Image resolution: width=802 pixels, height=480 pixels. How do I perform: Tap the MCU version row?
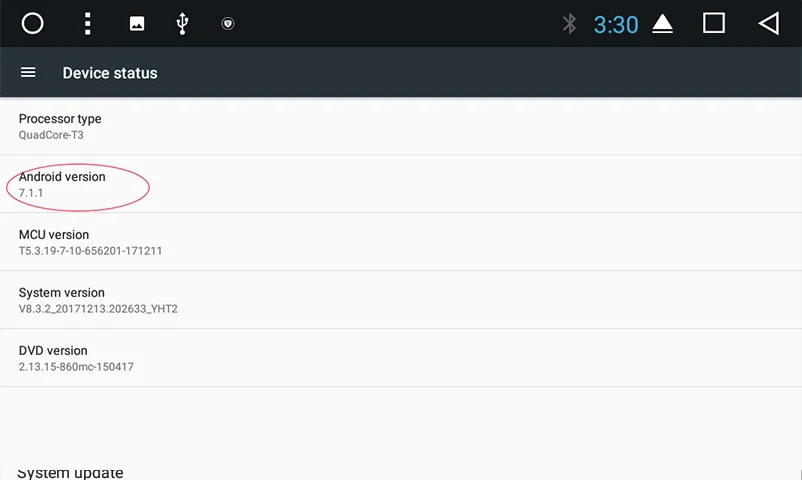400,242
